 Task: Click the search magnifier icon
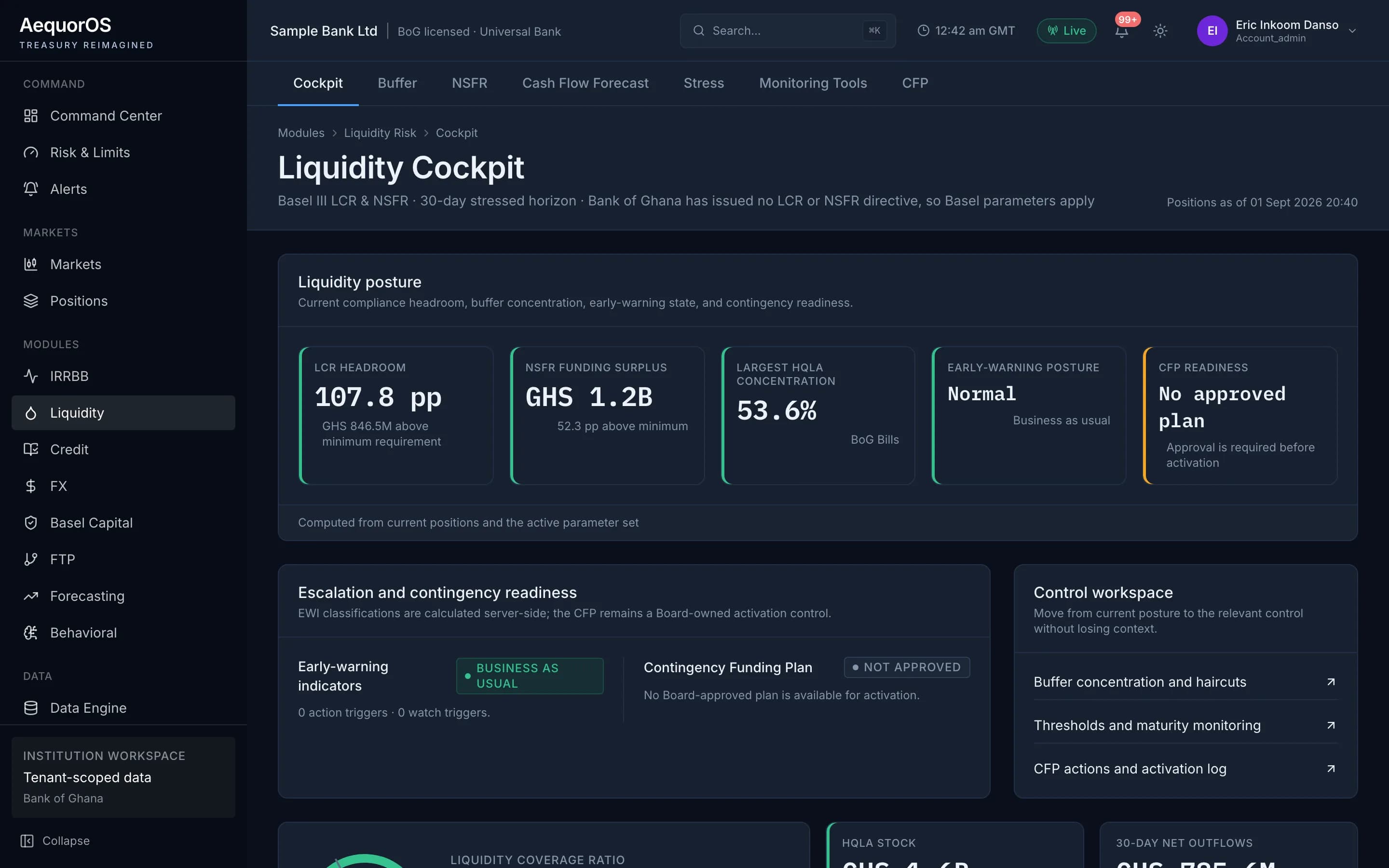[x=698, y=30]
